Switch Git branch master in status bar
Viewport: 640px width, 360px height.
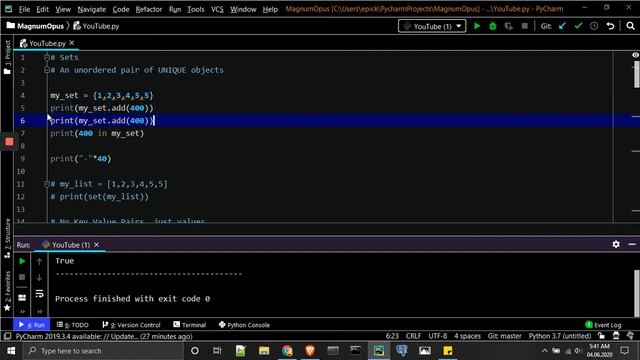point(504,336)
